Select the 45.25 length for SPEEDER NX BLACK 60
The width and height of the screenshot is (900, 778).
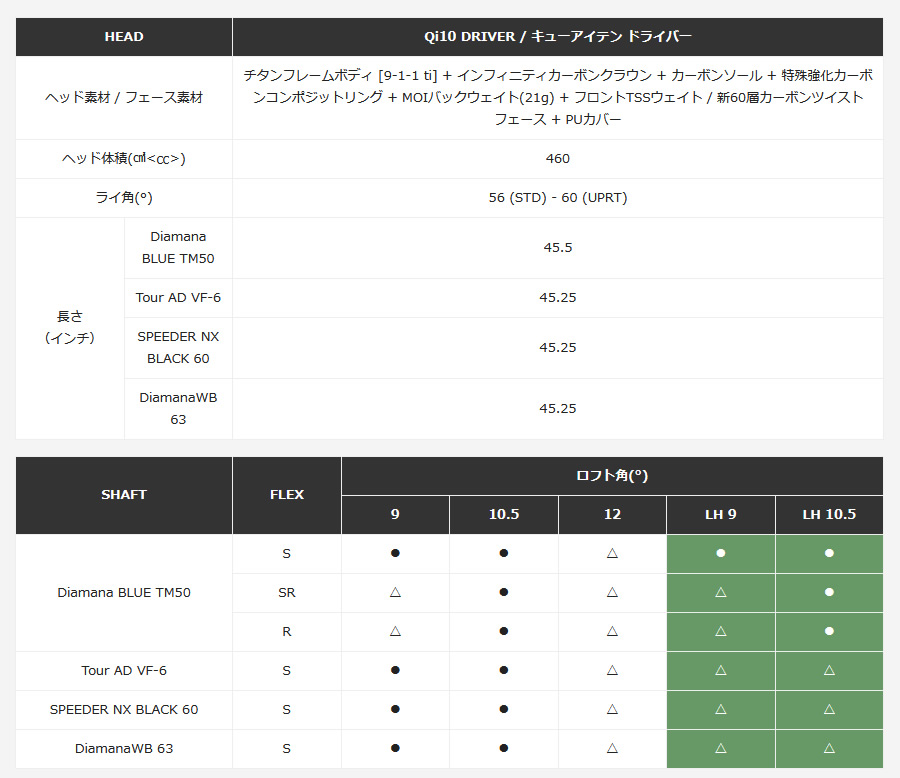tap(557, 347)
